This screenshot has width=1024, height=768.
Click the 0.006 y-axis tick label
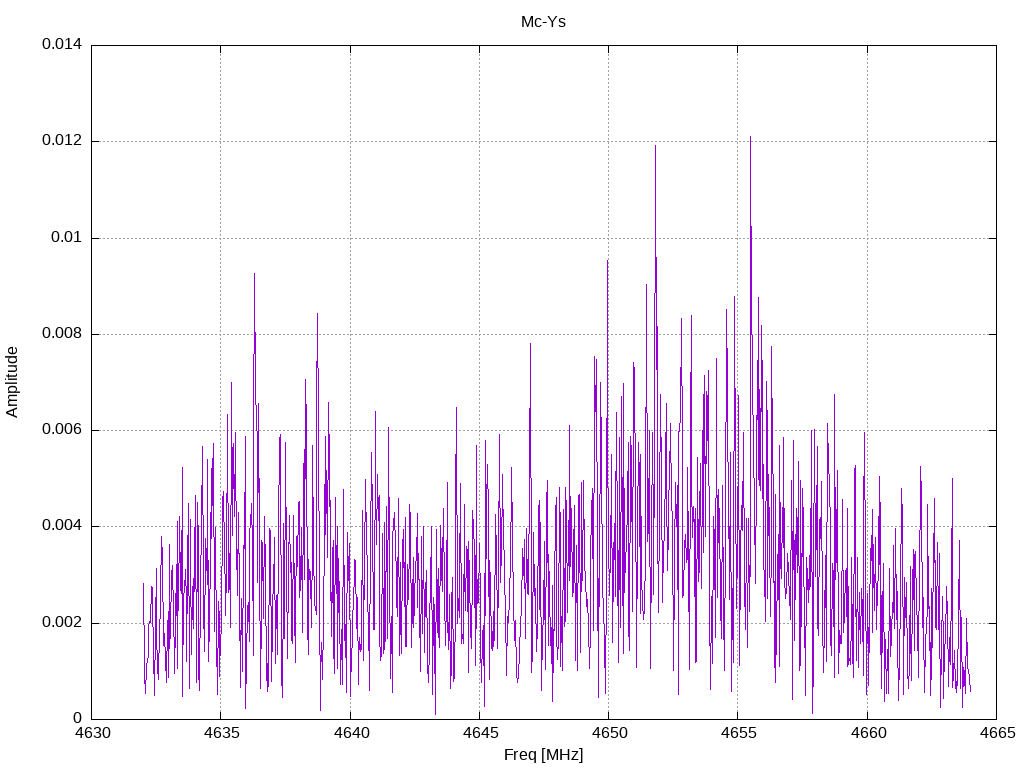[x=62, y=430]
